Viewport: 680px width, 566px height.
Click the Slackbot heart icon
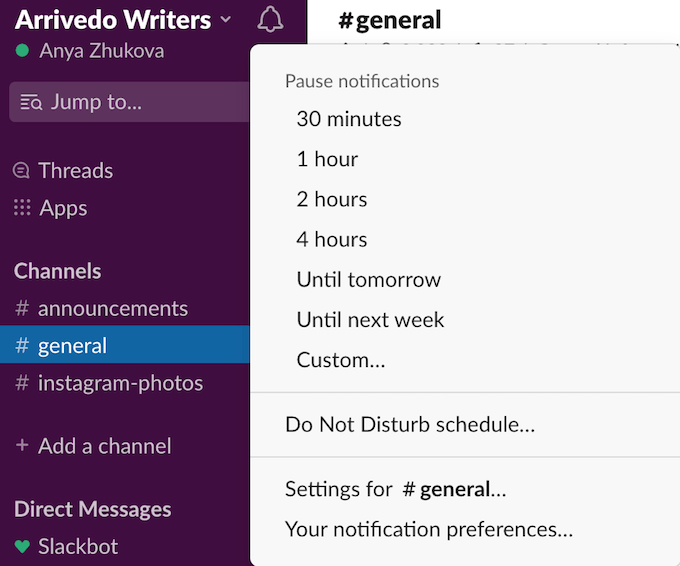(x=22, y=546)
